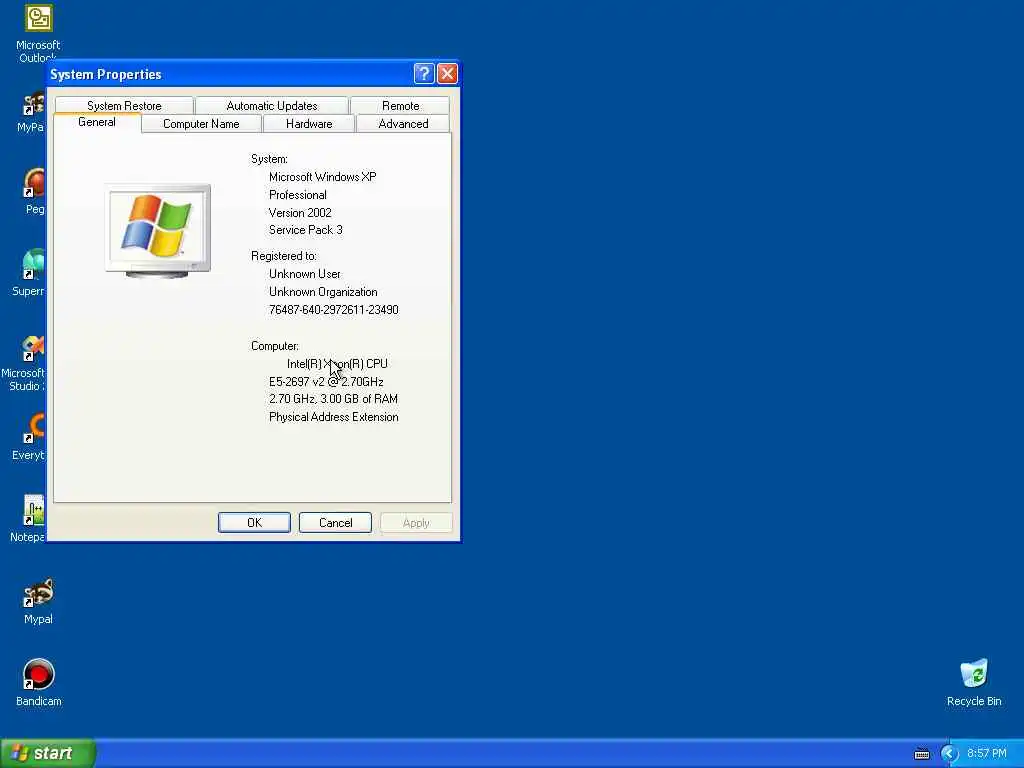Close the System Properties dialog
This screenshot has width=1024, height=768.
[447, 73]
